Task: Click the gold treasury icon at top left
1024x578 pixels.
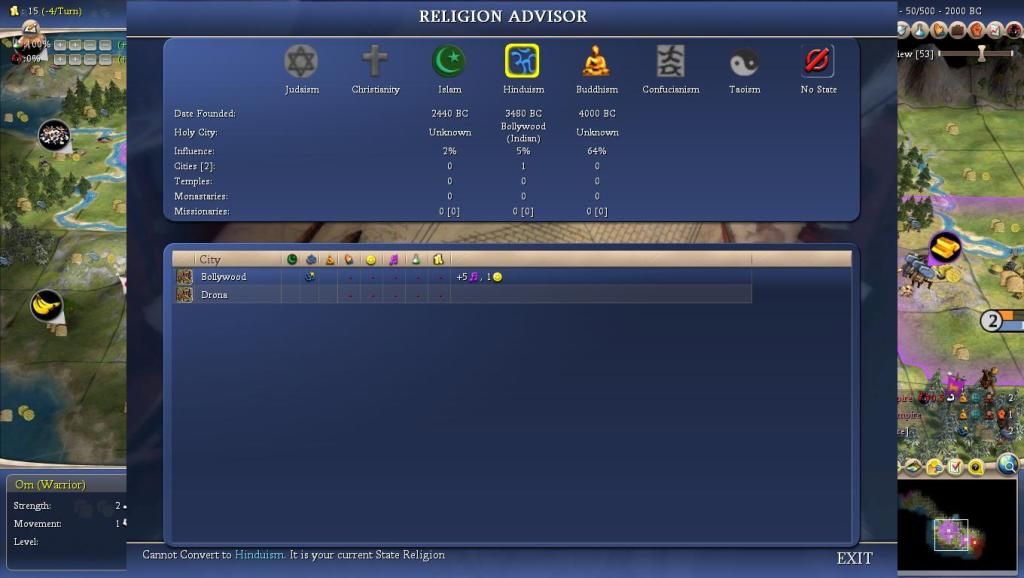Action: 14,10
